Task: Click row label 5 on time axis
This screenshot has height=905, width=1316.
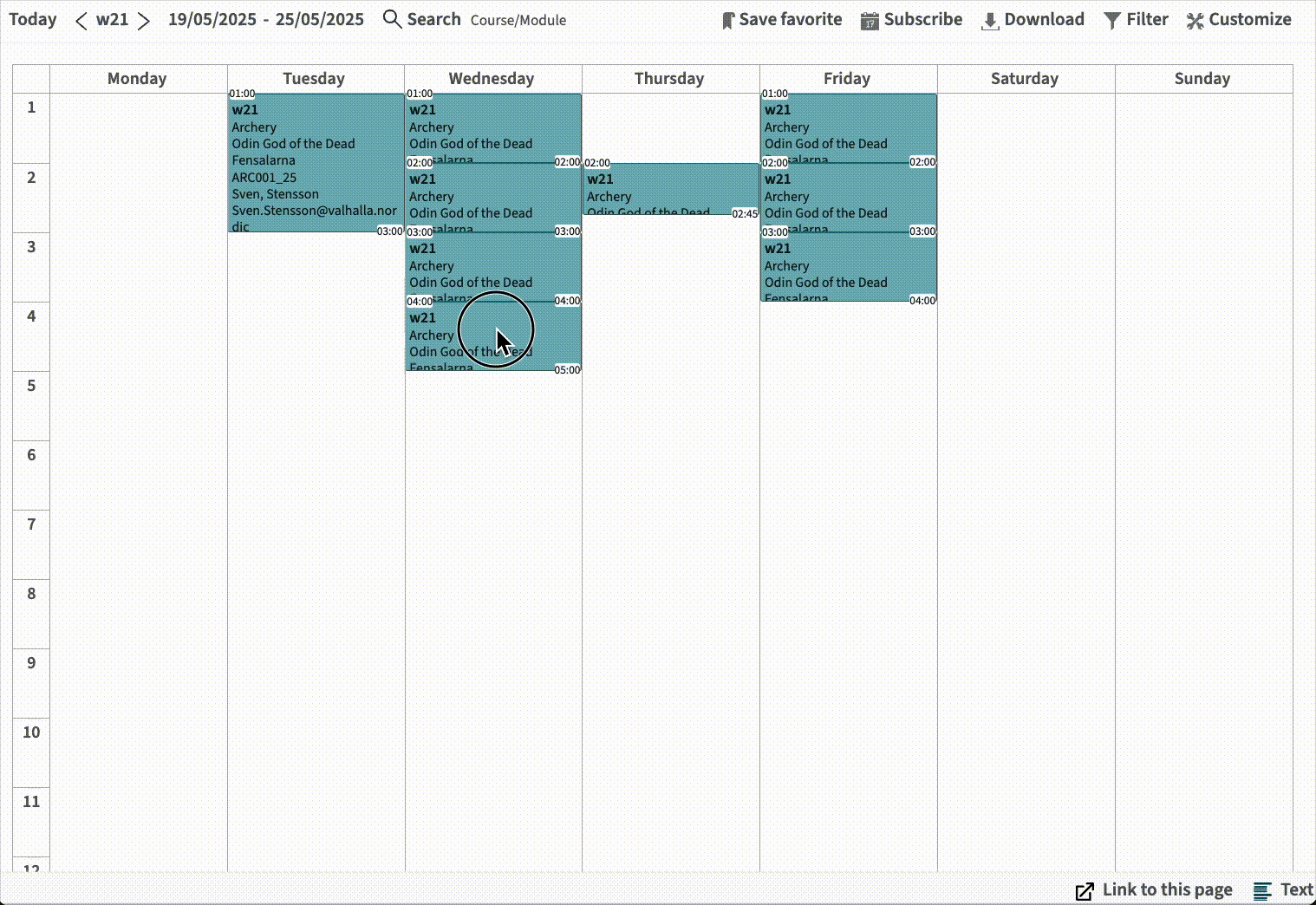Action: tap(31, 385)
